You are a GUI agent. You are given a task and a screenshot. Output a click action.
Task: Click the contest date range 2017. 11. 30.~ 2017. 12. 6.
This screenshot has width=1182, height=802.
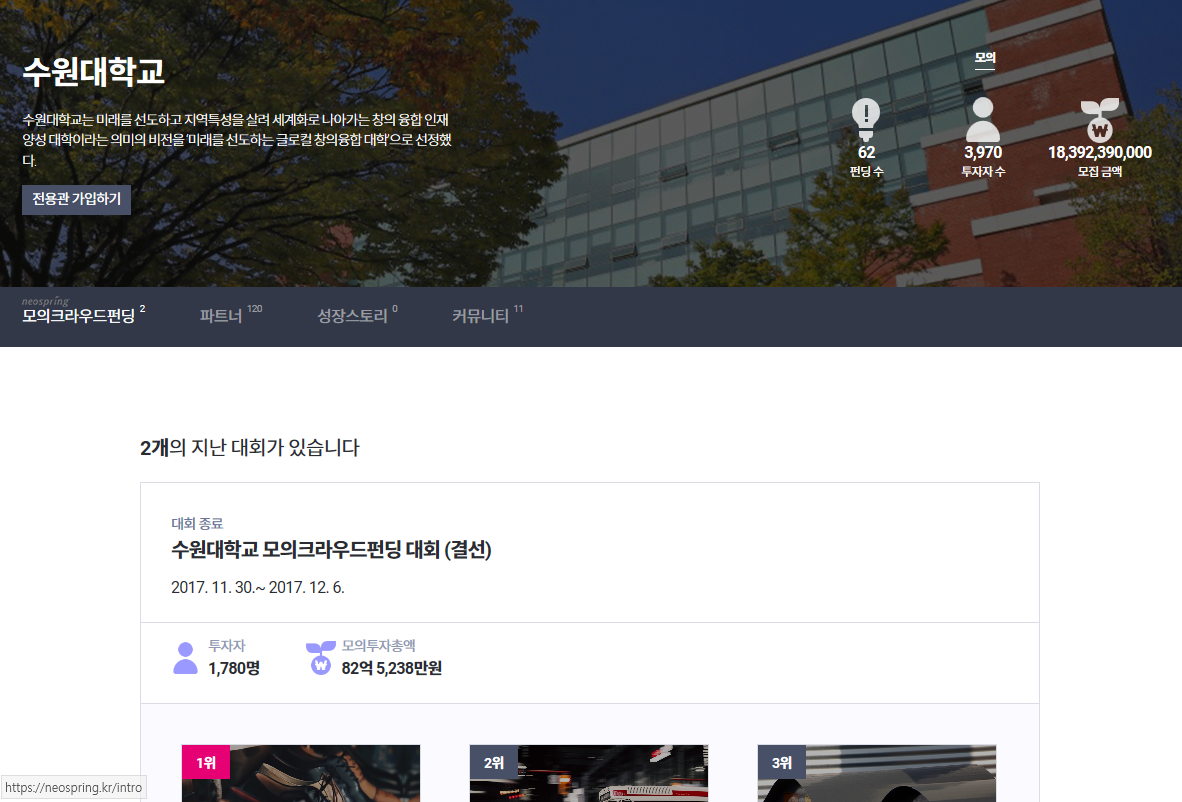point(258,587)
